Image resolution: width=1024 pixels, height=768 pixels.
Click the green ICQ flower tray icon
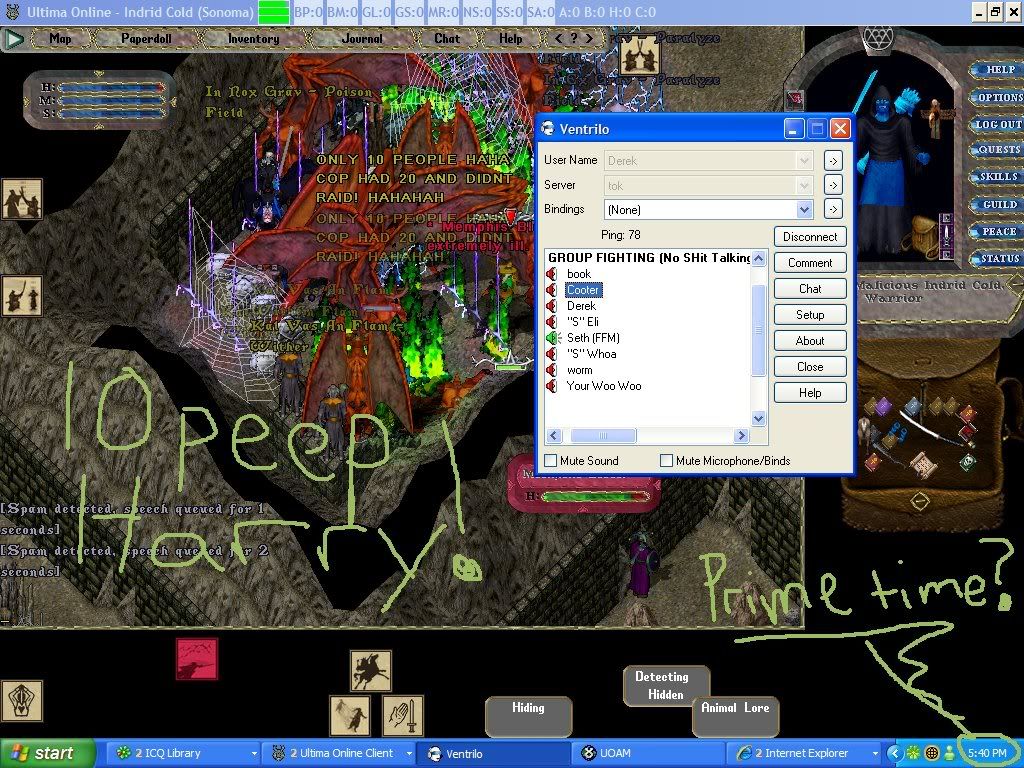click(x=914, y=753)
